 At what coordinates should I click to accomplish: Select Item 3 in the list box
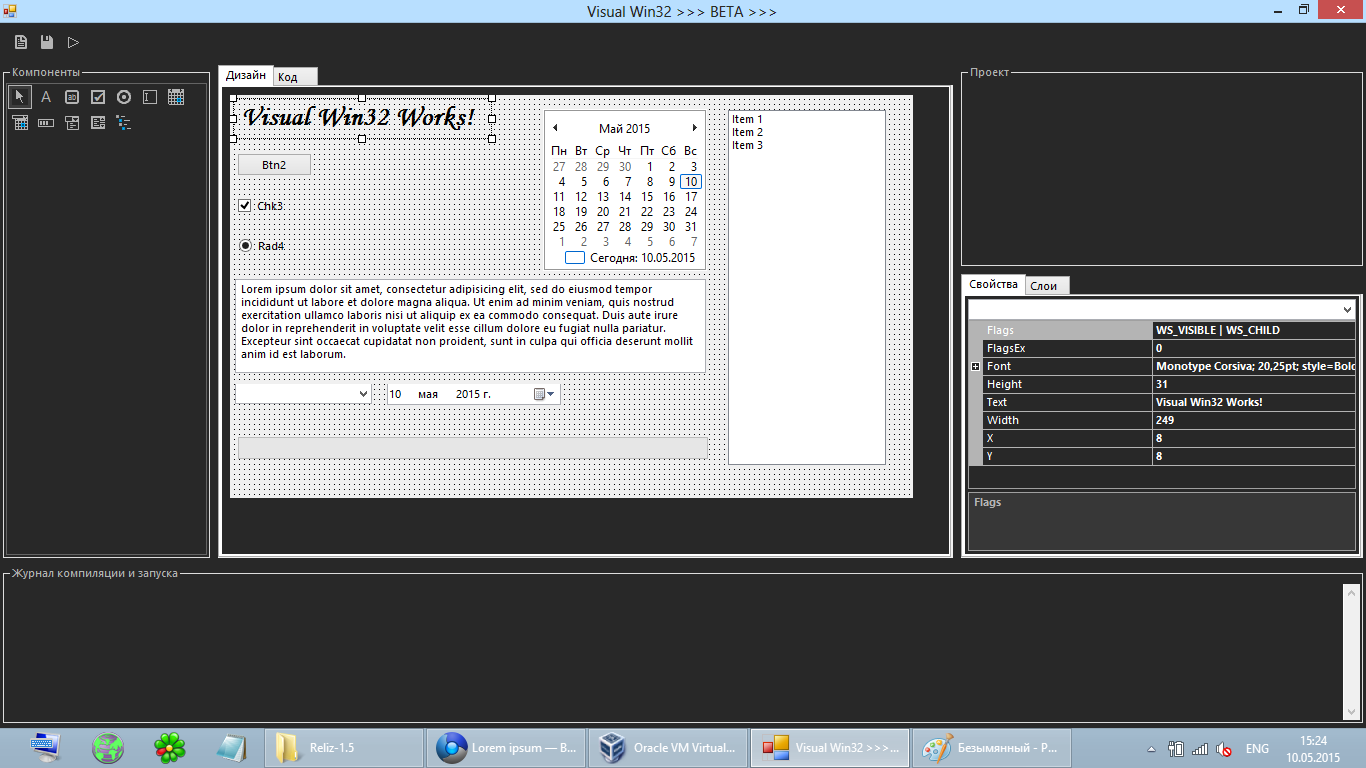(747, 146)
